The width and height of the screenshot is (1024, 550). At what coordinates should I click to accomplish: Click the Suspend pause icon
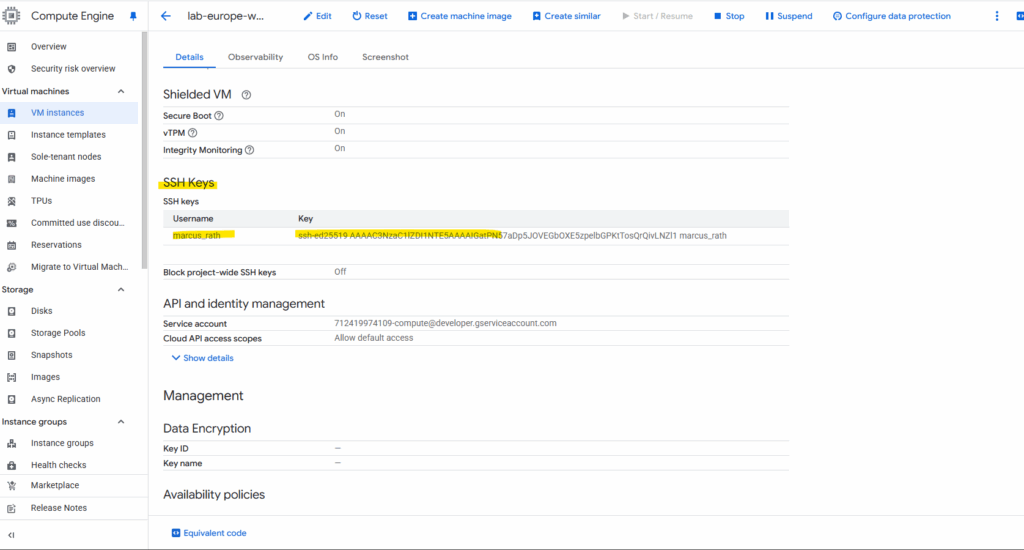coord(769,16)
